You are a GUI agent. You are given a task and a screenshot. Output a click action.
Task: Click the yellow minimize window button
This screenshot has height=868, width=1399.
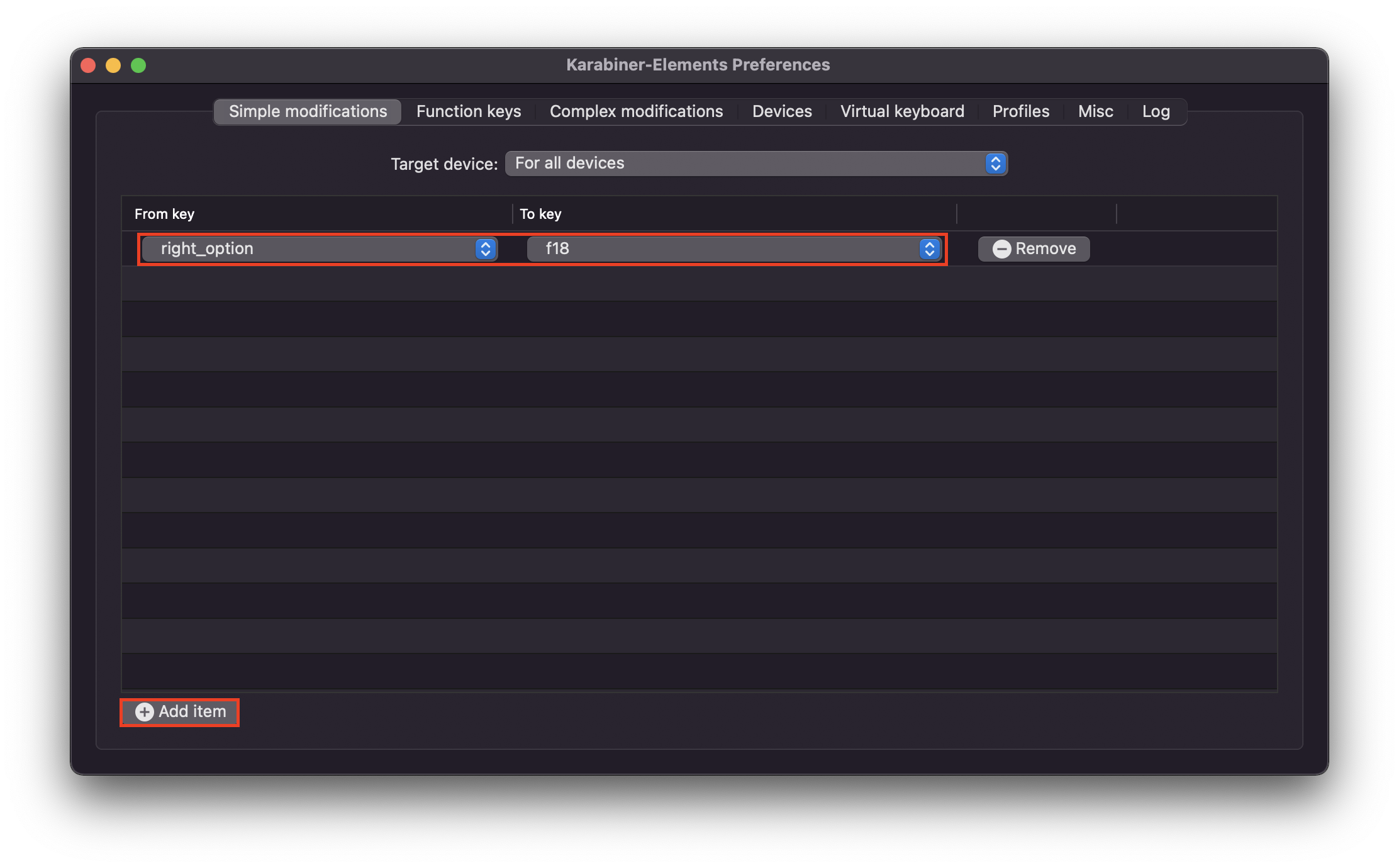tap(113, 65)
